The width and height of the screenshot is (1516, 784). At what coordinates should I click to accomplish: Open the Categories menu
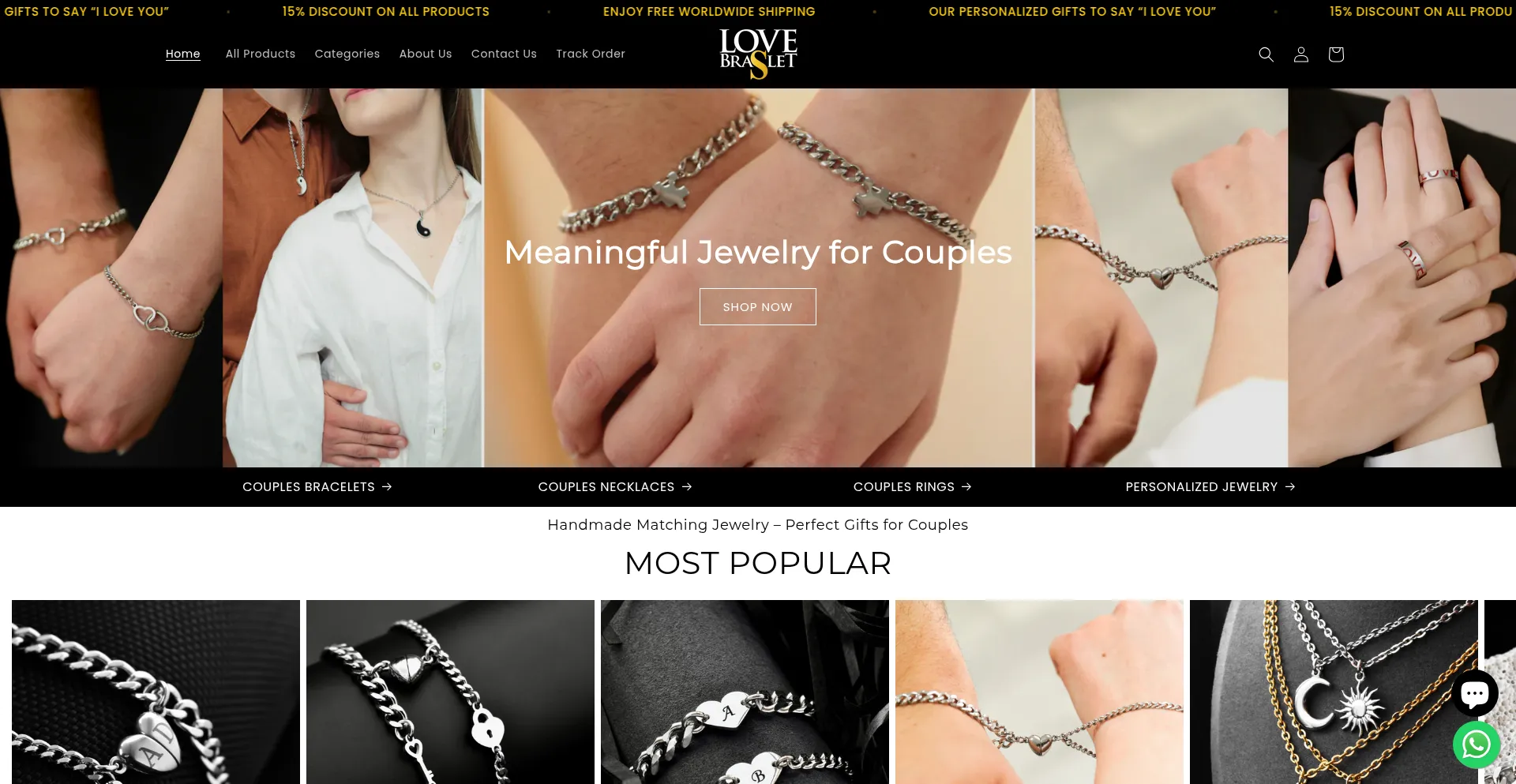pos(347,54)
